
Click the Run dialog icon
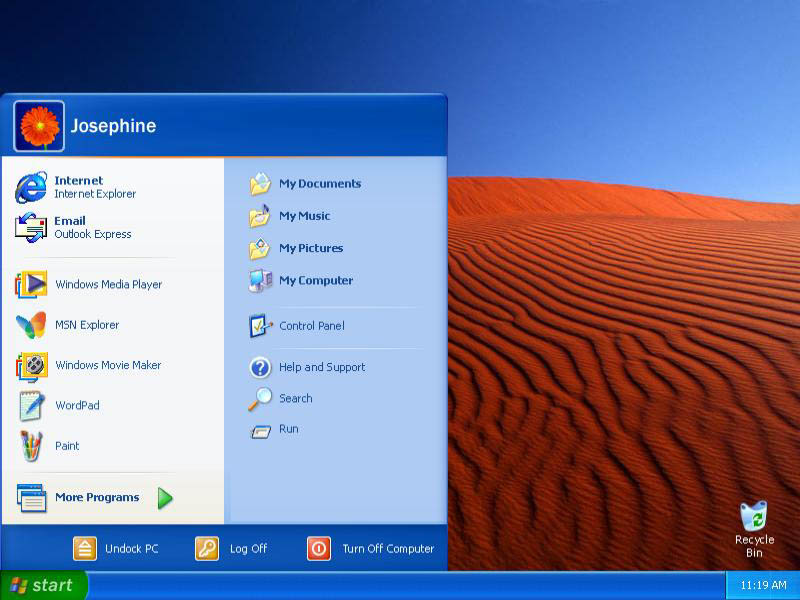pyautogui.click(x=261, y=432)
